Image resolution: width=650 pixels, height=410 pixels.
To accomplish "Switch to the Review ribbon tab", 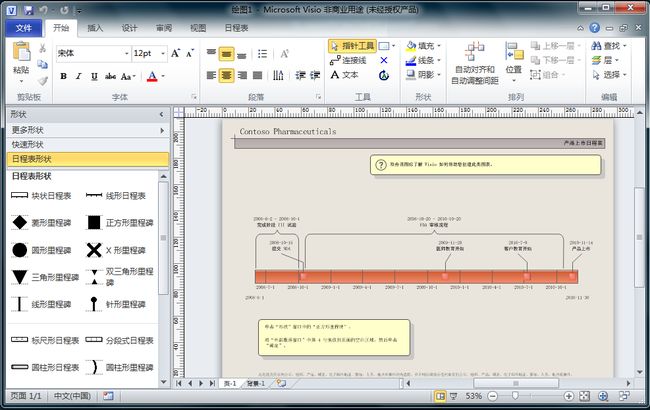I will coord(164,28).
